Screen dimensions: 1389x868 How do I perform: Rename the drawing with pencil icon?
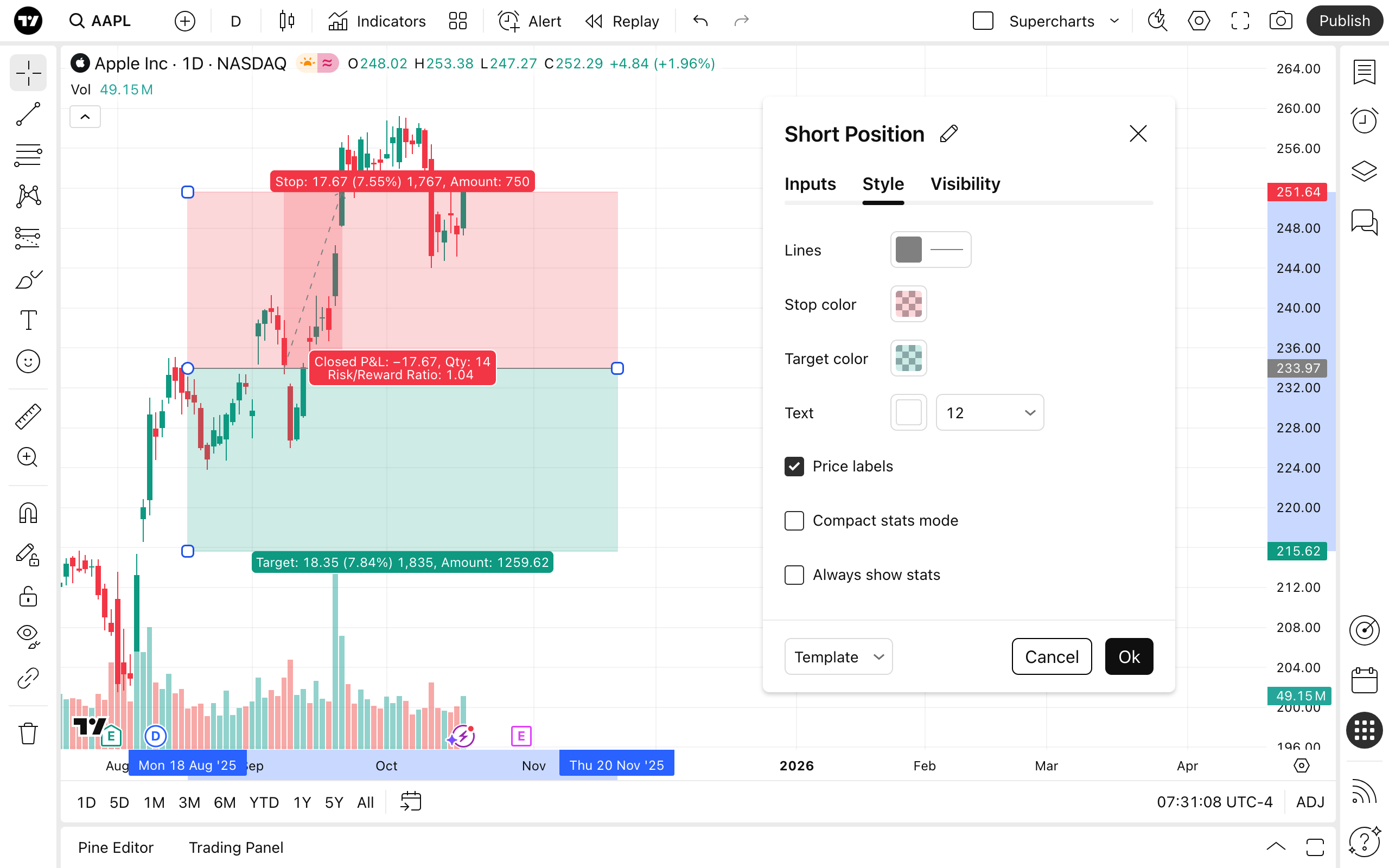949,134
